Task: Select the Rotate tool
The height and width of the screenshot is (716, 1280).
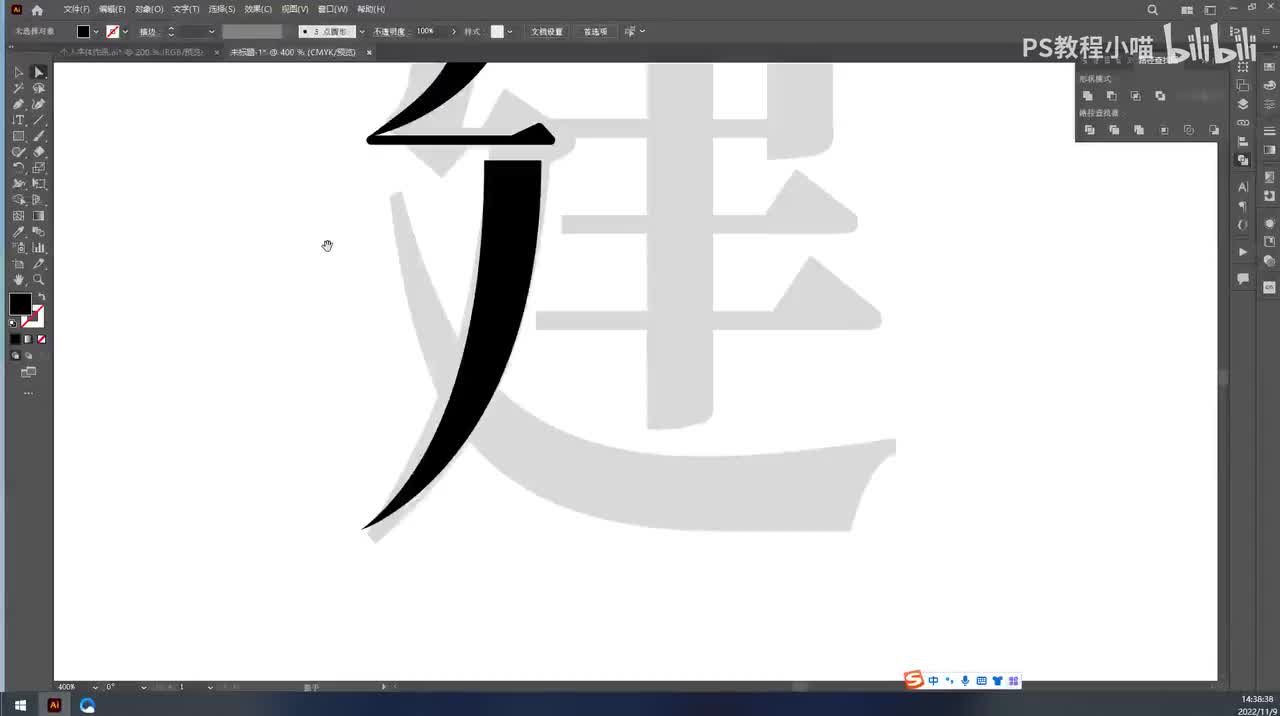Action: click(18, 168)
